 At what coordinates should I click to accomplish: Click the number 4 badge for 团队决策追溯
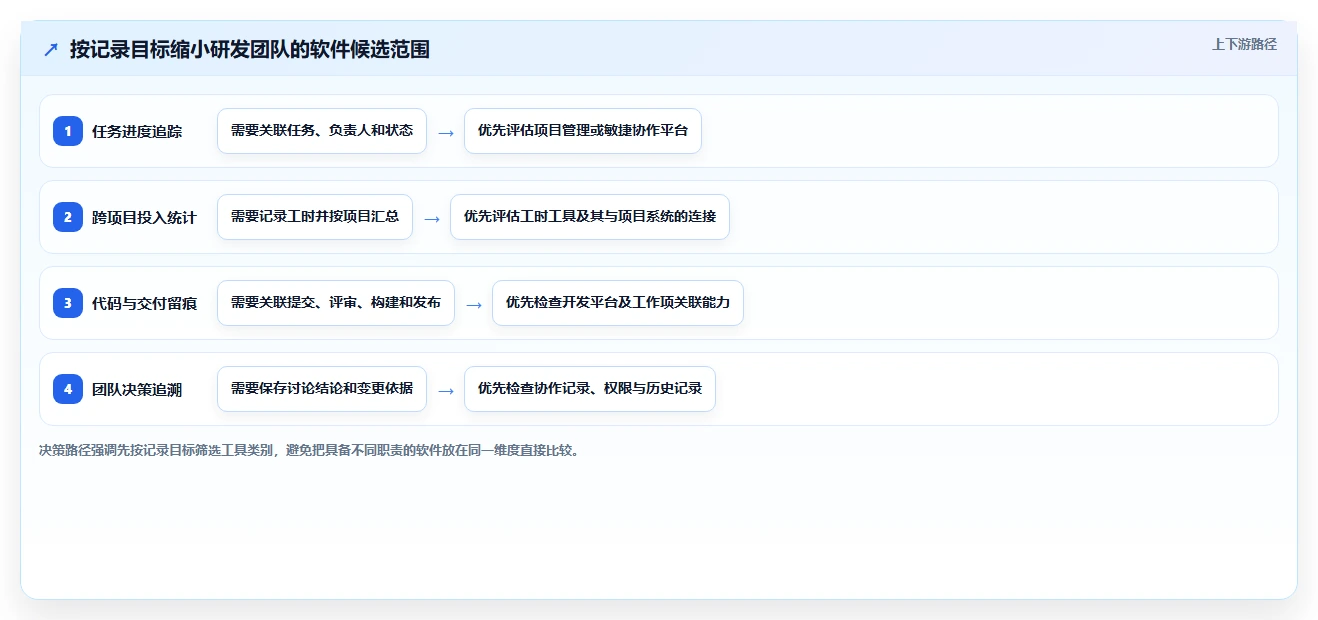68,389
